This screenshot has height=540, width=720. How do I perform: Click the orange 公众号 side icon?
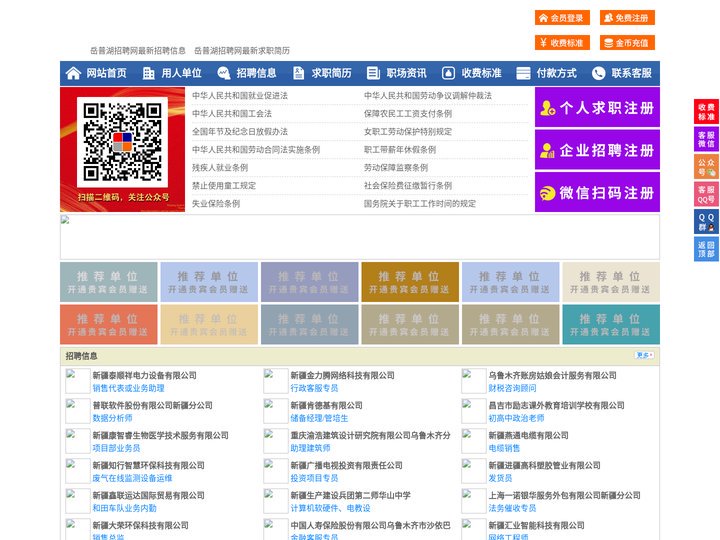pyautogui.click(x=706, y=166)
